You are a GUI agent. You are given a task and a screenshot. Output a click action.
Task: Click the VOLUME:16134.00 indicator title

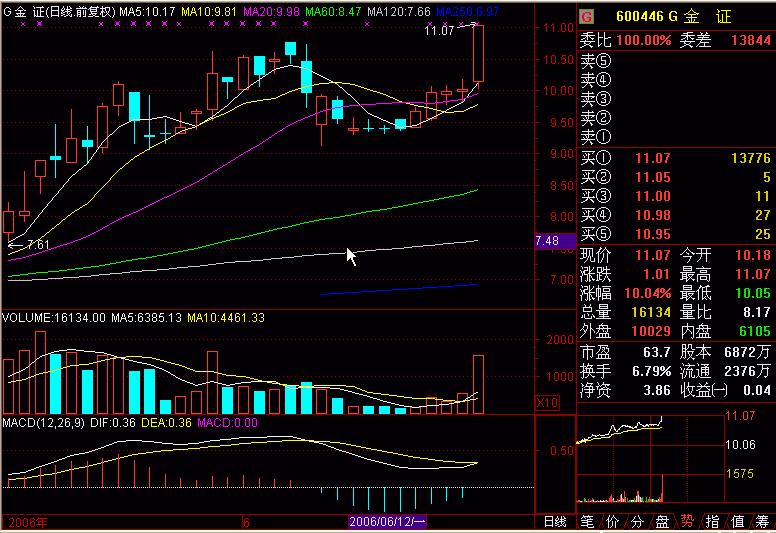click(53, 318)
